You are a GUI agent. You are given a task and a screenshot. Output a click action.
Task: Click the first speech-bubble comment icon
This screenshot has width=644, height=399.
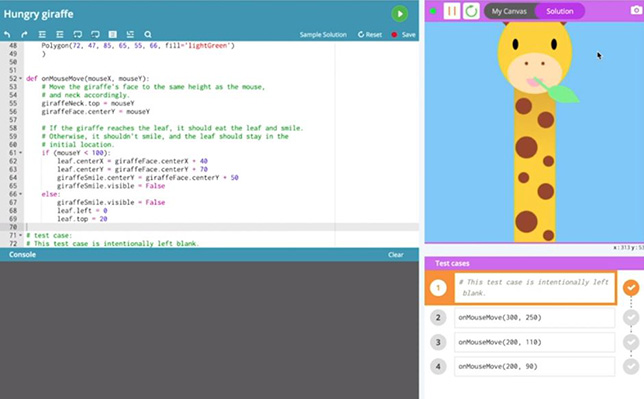pos(77,35)
